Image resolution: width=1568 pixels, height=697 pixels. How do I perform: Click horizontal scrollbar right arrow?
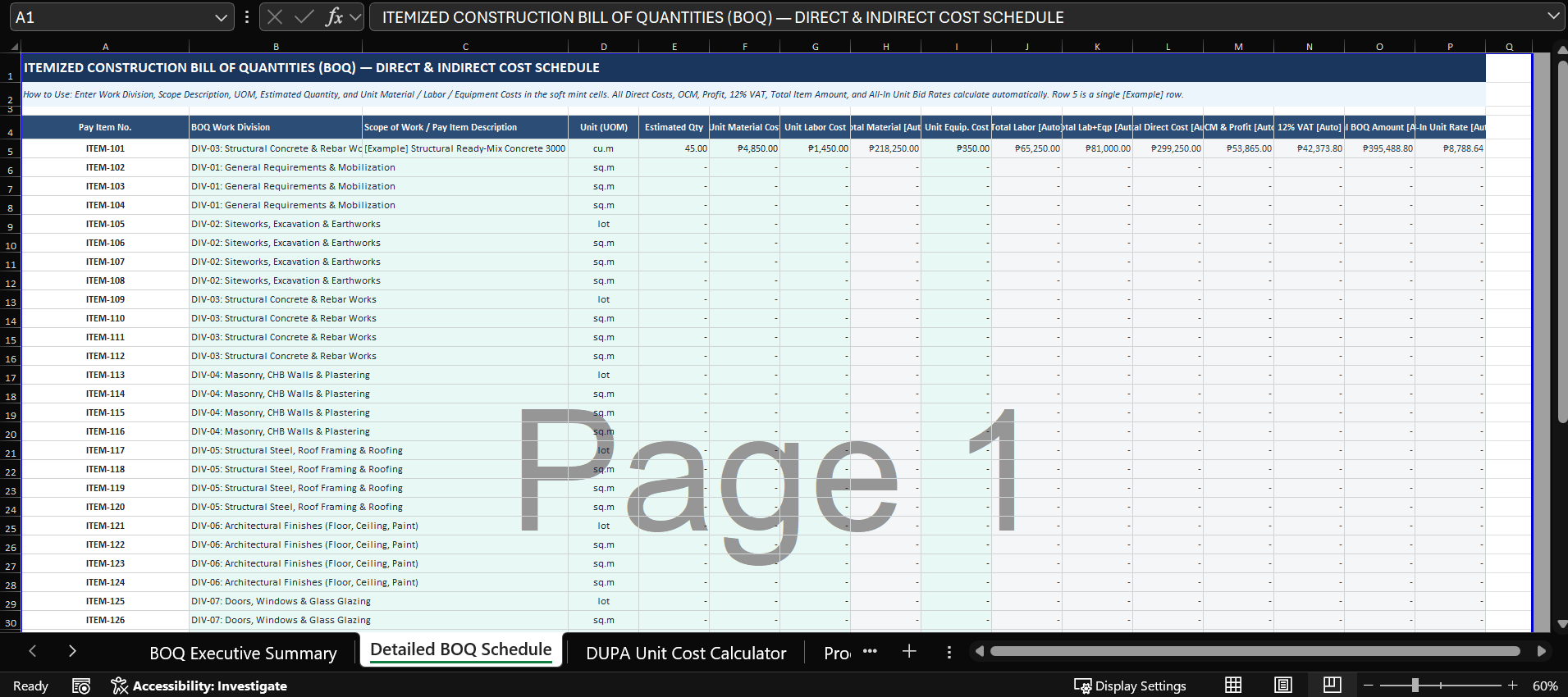pos(1542,651)
